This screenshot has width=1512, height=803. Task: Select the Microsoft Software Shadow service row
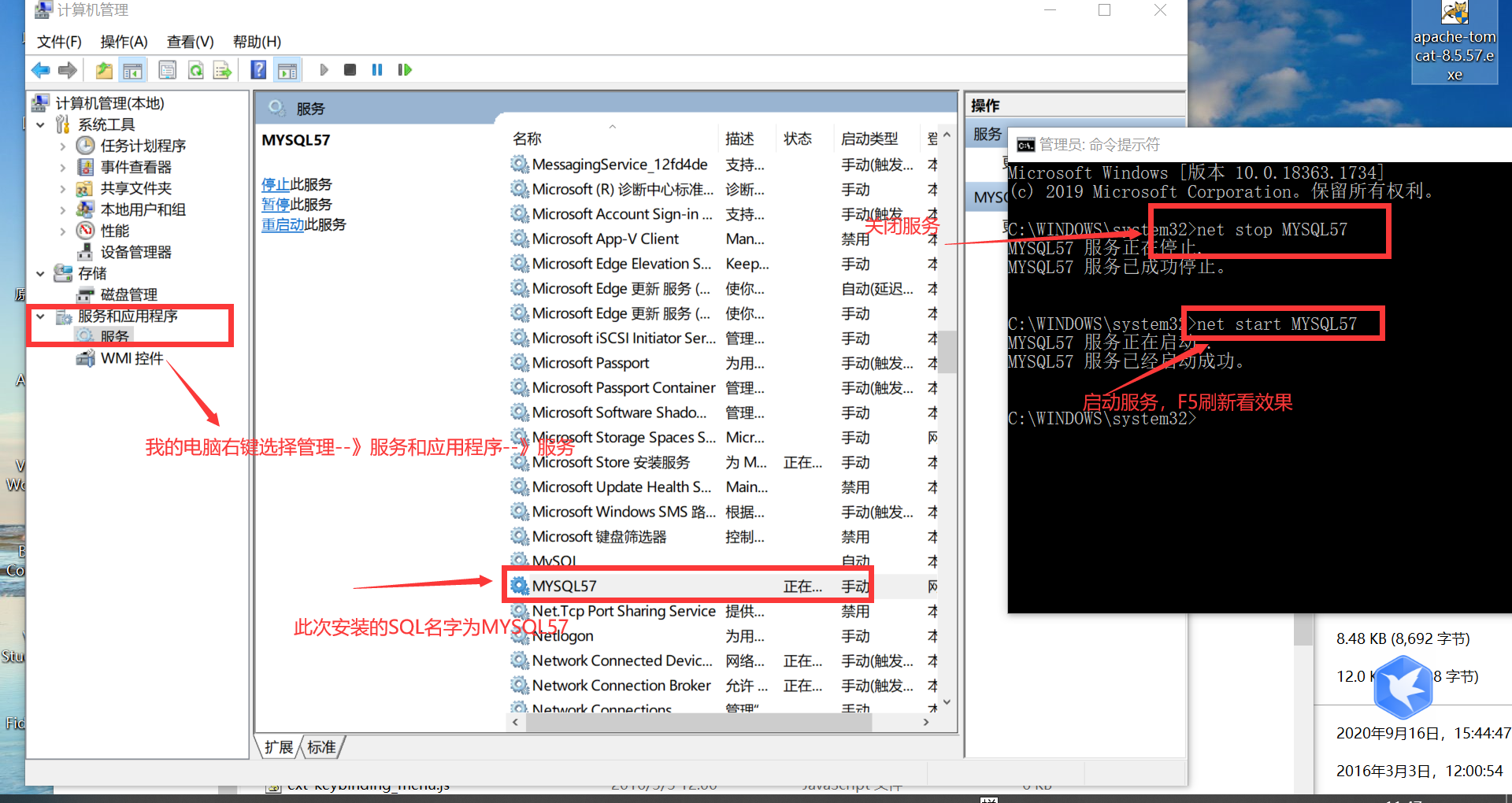[722, 413]
